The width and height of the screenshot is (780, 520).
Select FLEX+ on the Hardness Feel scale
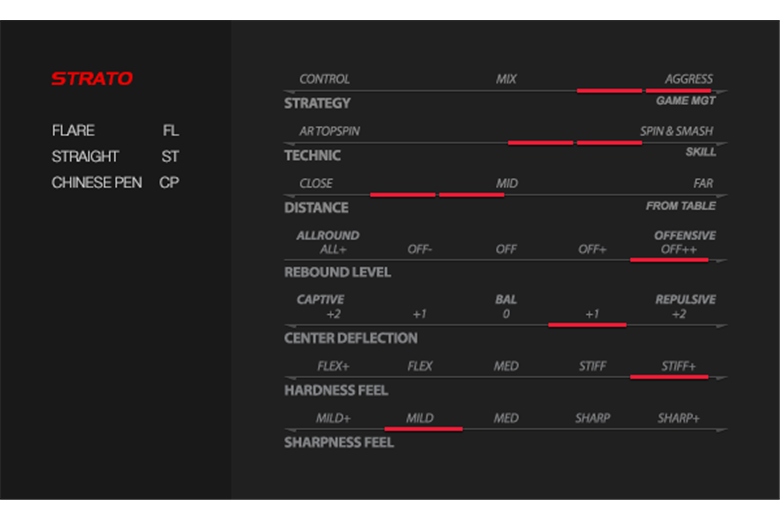[x=333, y=366]
